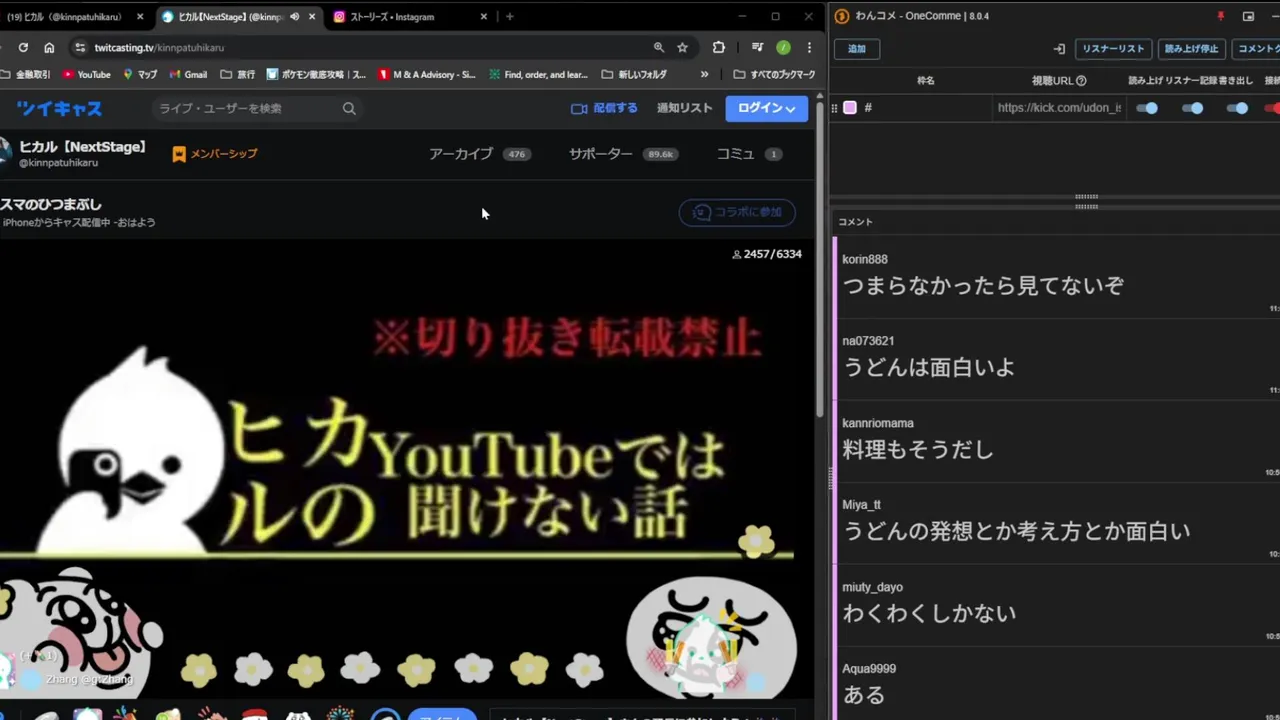Select kannriomama's comment 料理もそうだし

pos(918,450)
